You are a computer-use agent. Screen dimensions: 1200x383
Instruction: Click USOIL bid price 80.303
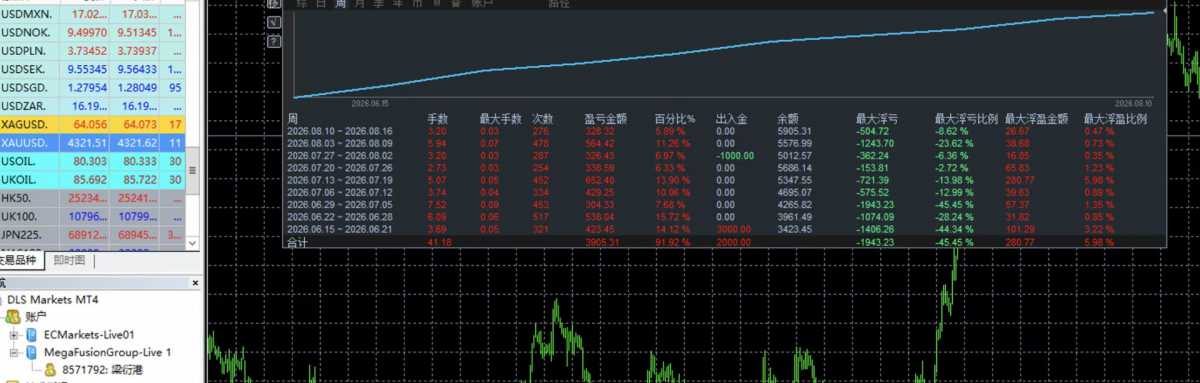[90, 162]
